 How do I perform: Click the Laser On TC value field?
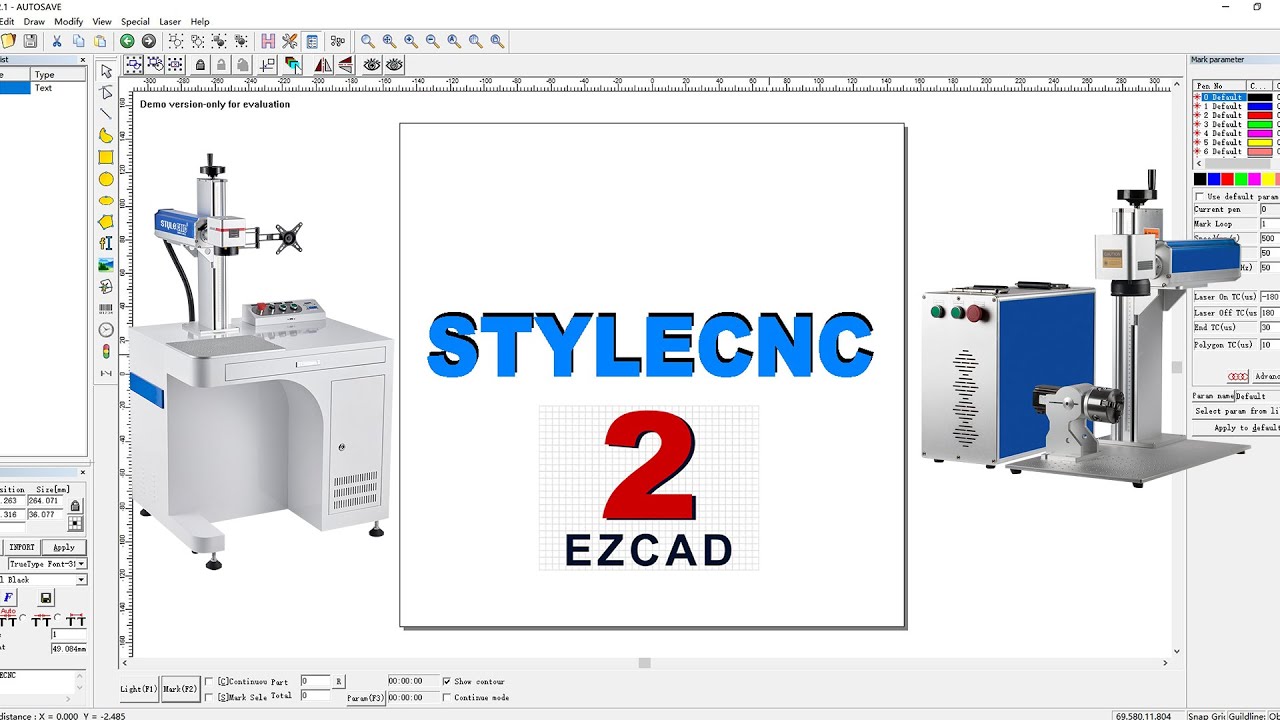(x=1269, y=297)
